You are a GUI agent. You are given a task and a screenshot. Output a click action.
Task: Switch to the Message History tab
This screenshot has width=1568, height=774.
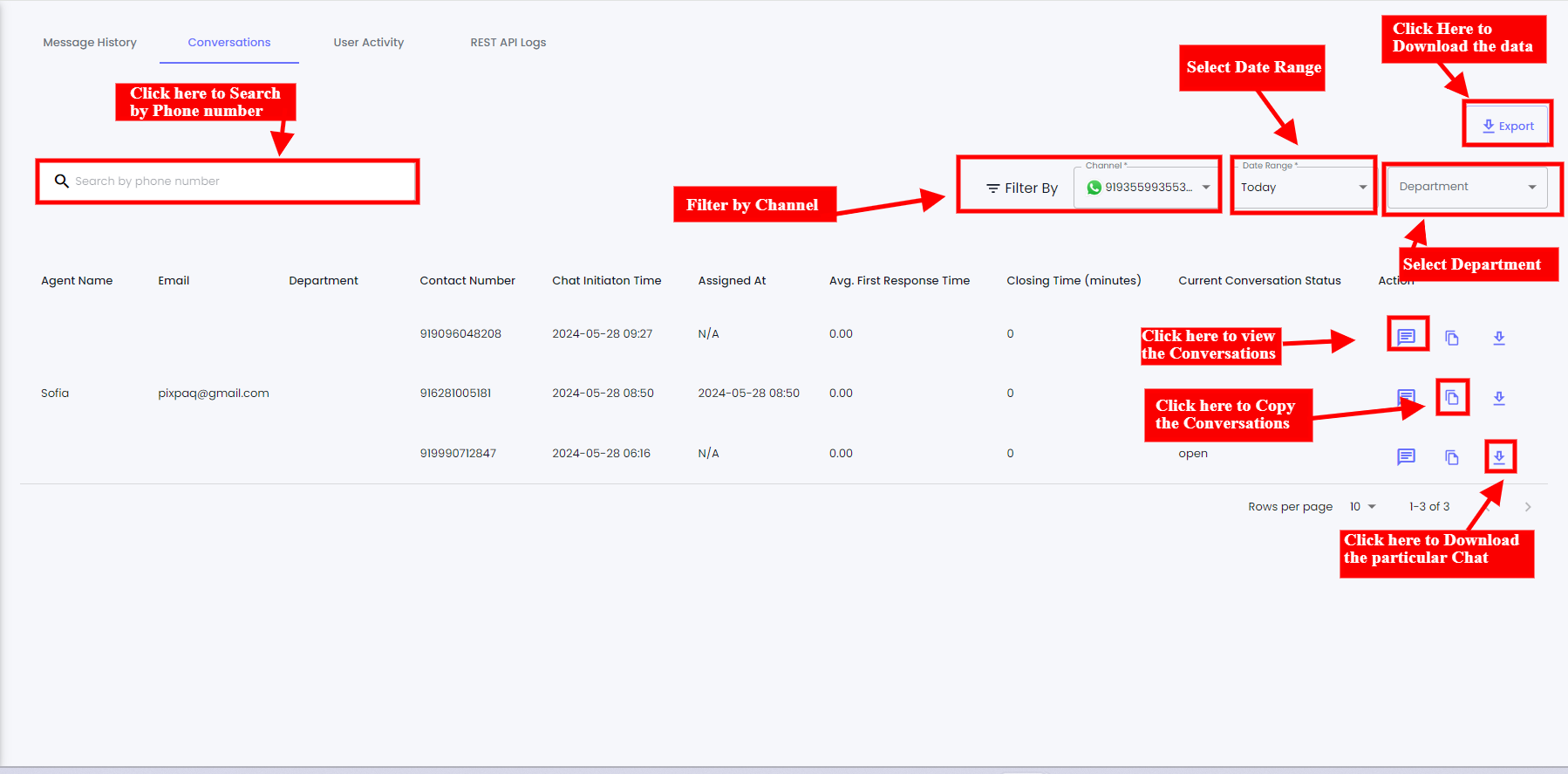pyautogui.click(x=90, y=42)
